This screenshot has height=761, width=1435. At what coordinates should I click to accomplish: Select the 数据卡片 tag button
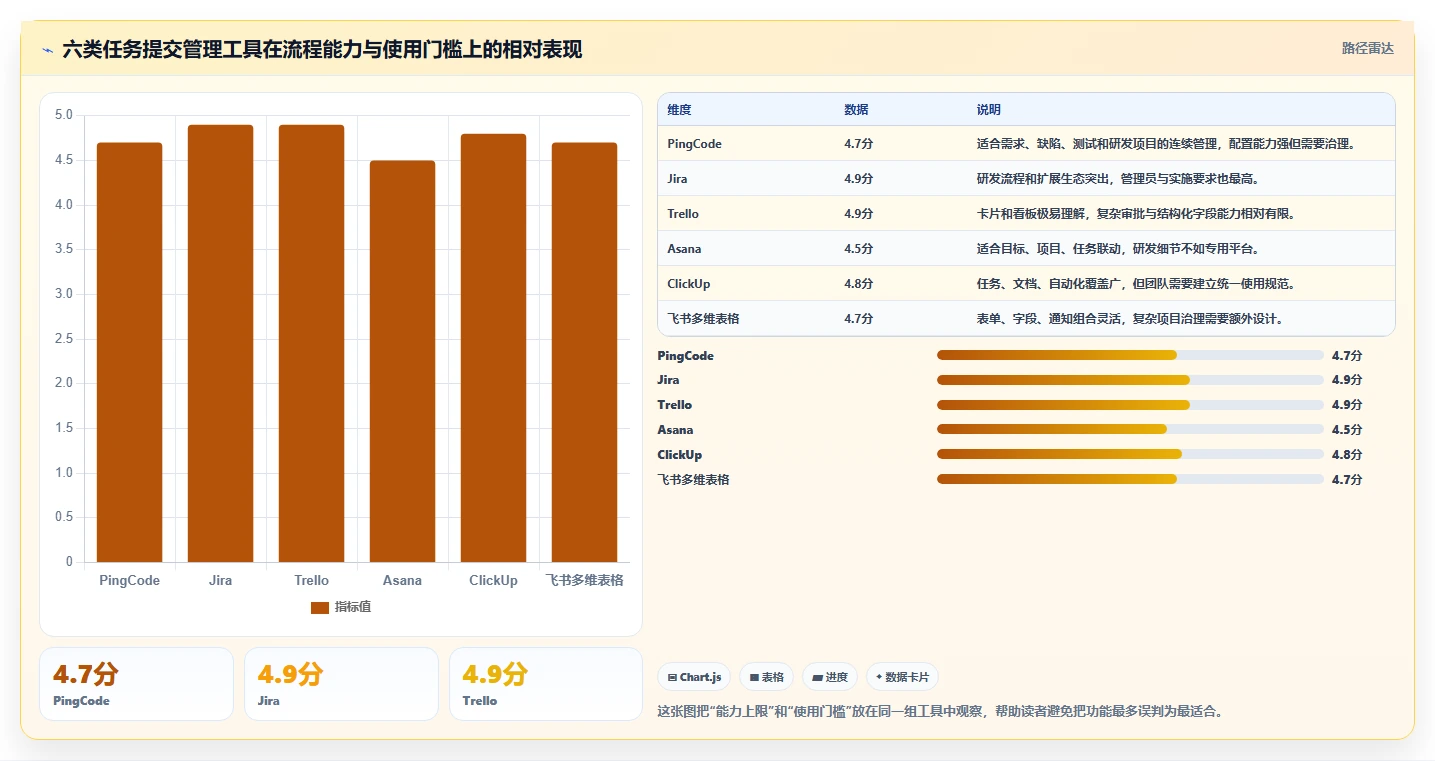902,677
